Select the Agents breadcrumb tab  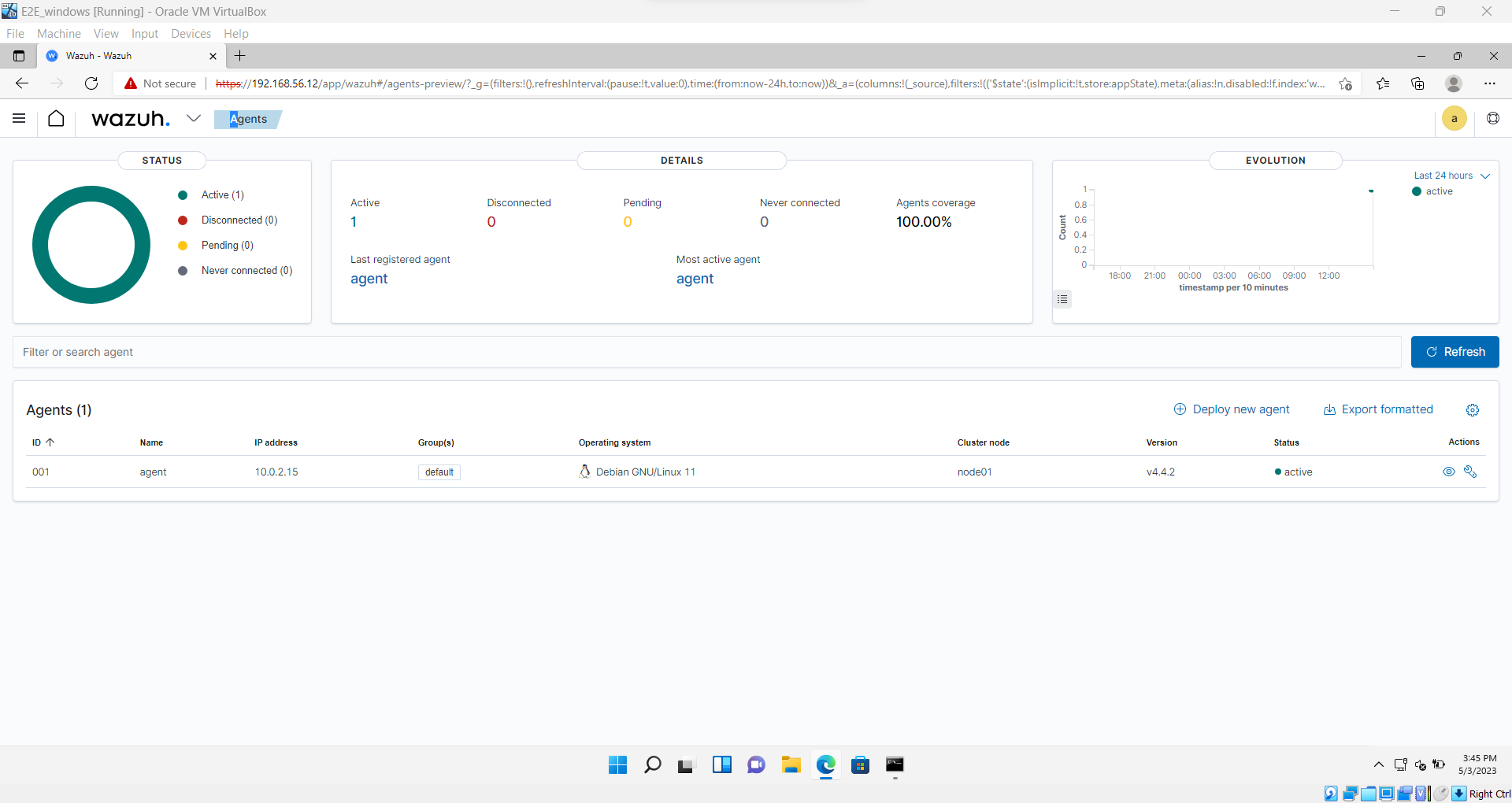(249, 119)
